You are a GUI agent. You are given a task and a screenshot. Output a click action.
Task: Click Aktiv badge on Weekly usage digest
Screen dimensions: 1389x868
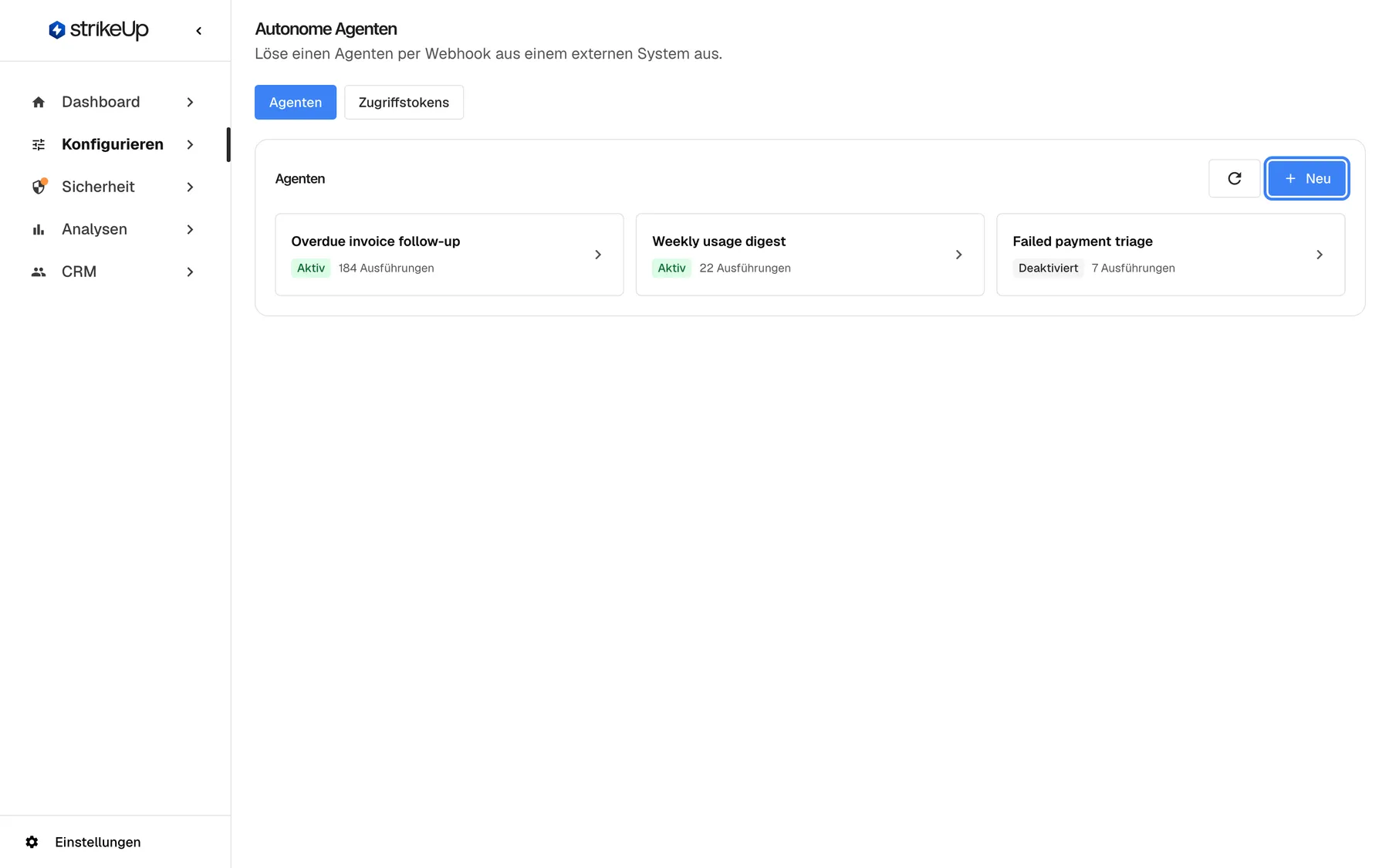click(x=671, y=268)
